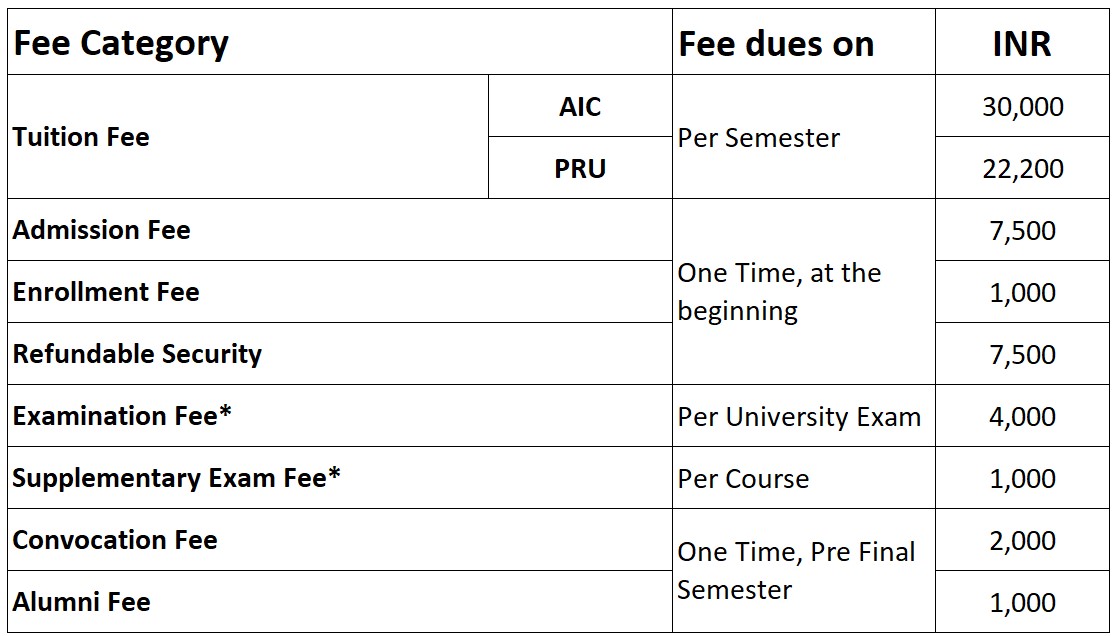Screen dimensions: 1114x636
Task: Select the Tuition Fee row label
Action: (248, 136)
